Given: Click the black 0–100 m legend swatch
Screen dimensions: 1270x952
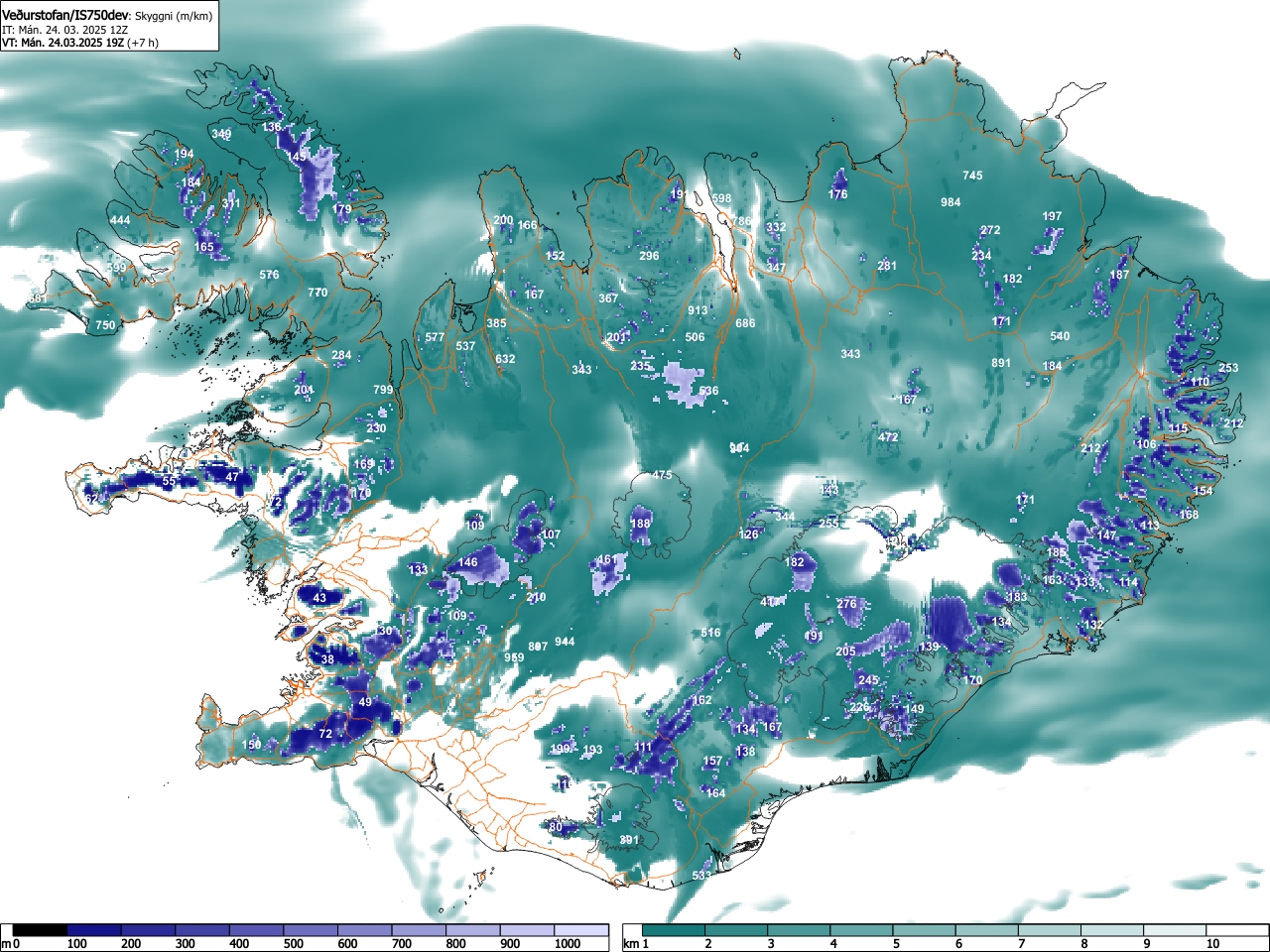Looking at the screenshot, I should 41,930.
